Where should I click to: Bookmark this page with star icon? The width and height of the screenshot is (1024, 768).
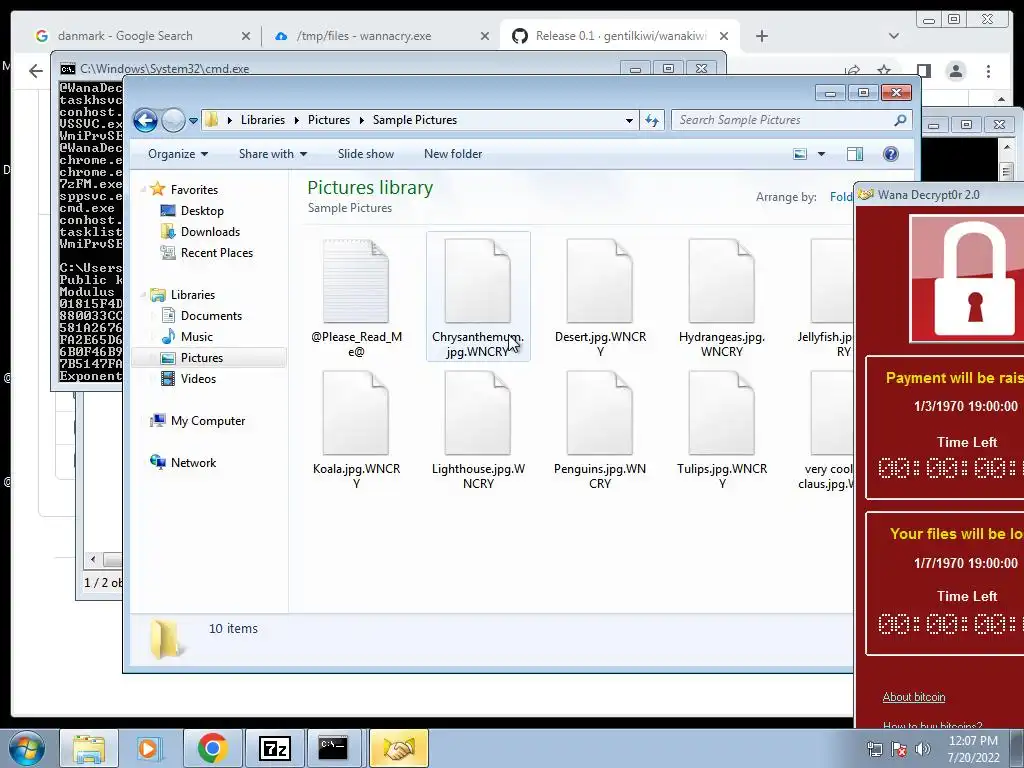pos(884,71)
